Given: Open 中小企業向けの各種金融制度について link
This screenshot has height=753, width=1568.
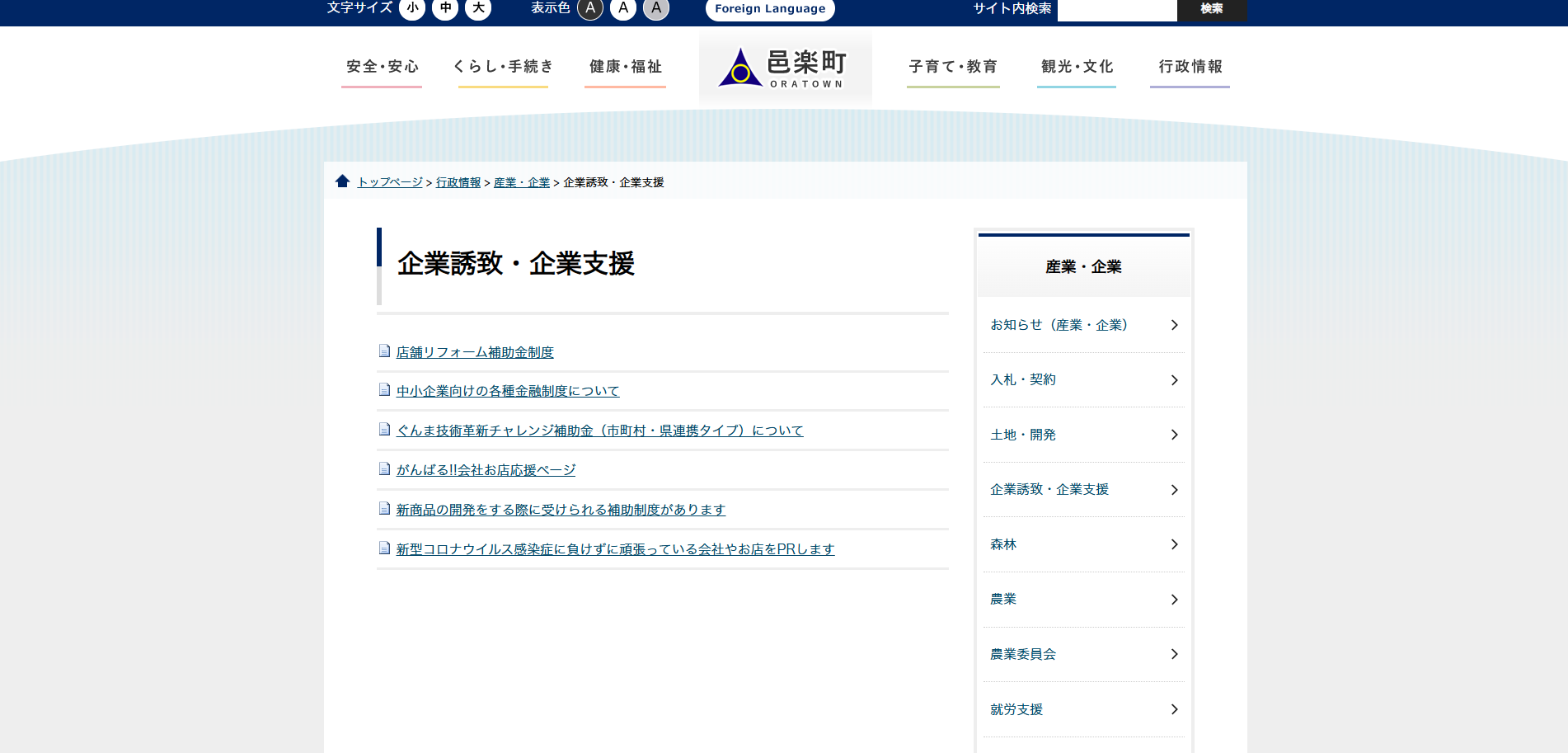Looking at the screenshot, I should [508, 391].
